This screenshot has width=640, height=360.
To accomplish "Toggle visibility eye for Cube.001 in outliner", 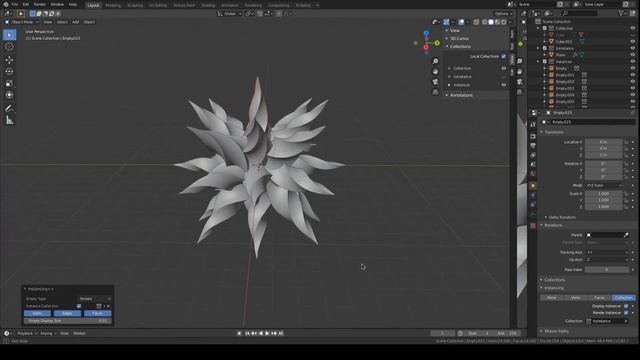I will [633, 42].
